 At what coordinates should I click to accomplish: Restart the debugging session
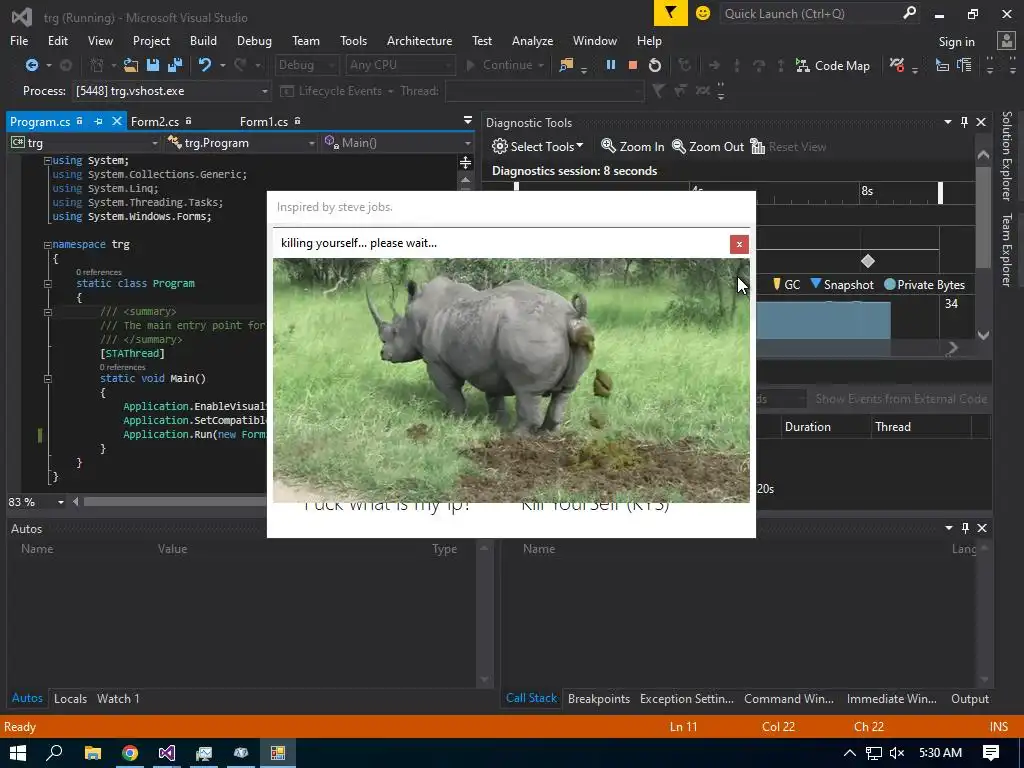point(655,65)
